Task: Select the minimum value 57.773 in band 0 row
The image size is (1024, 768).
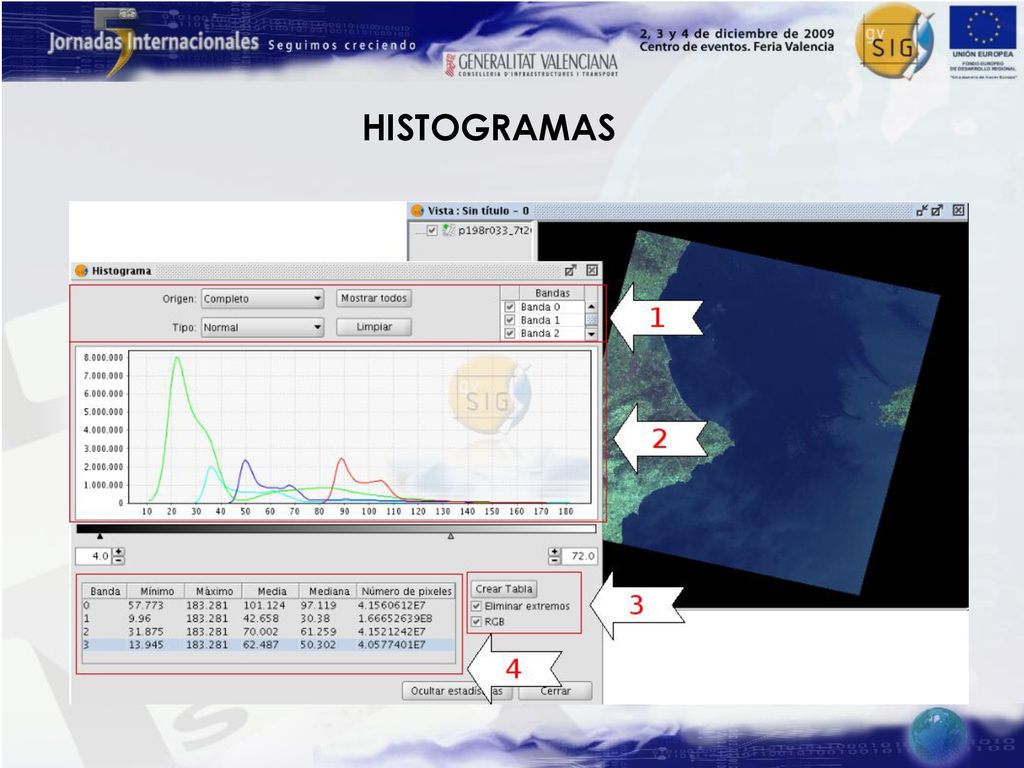Action: [x=146, y=605]
